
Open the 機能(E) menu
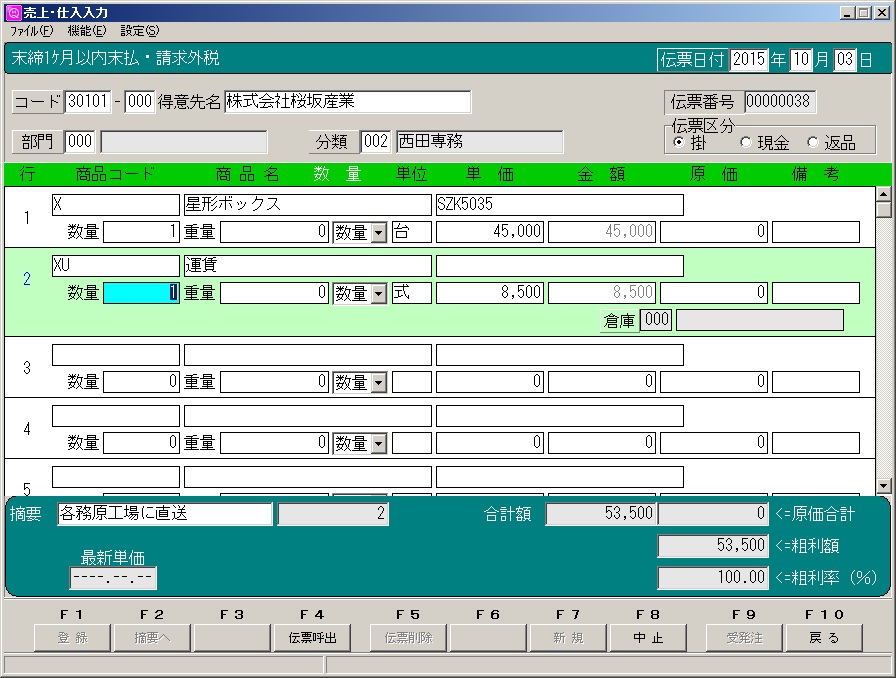coord(87,31)
